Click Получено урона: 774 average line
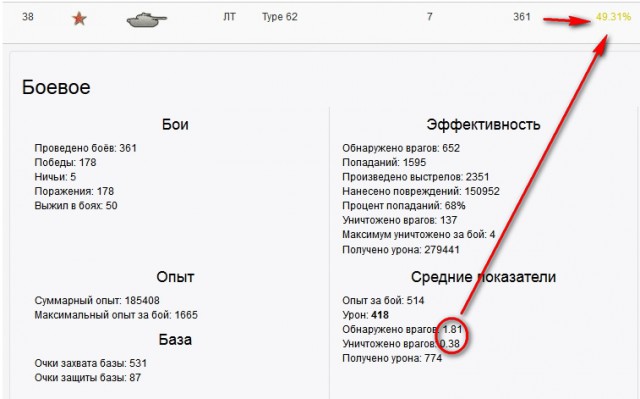 [392, 358]
